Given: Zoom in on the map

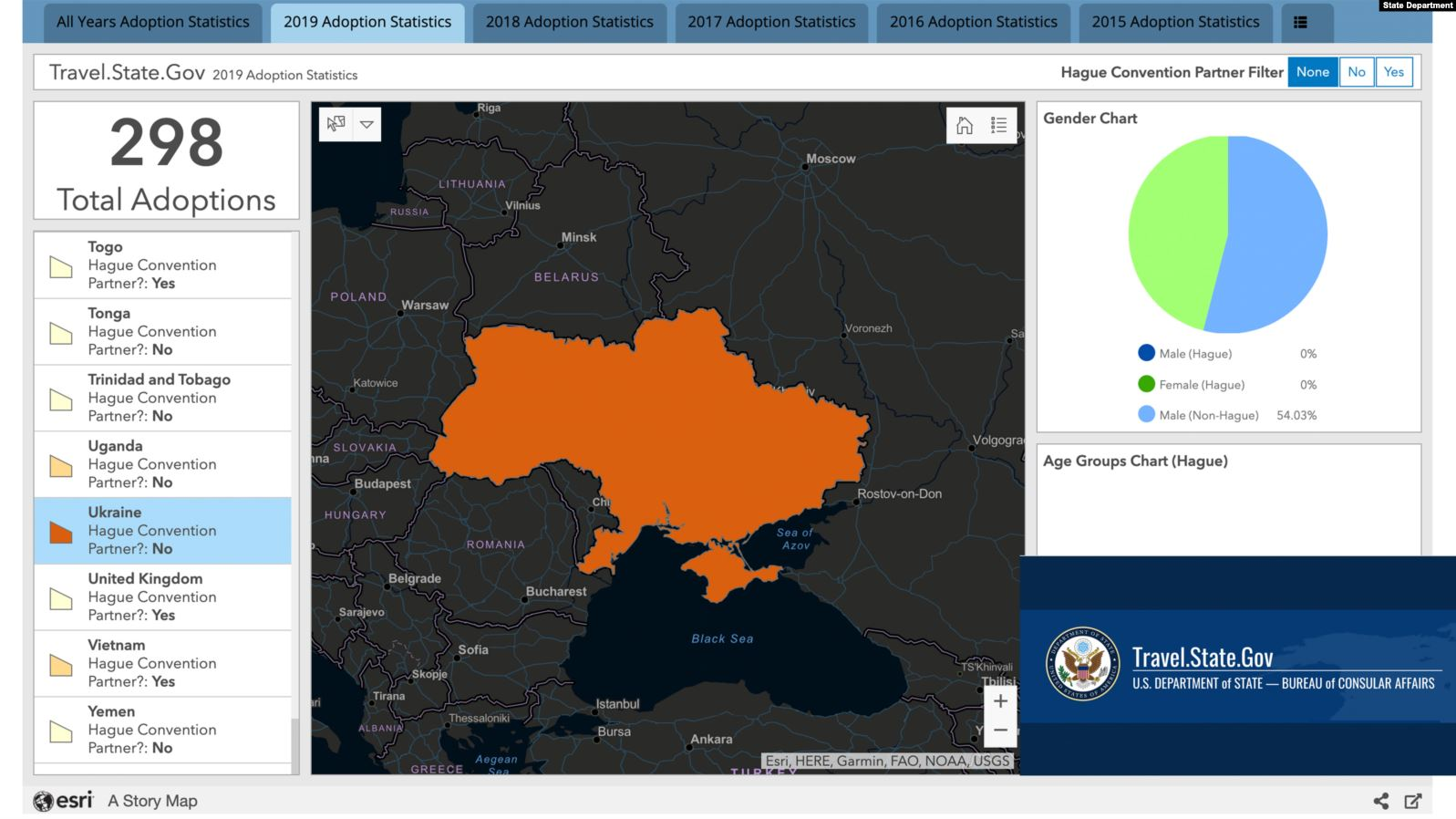Looking at the screenshot, I should (1000, 700).
